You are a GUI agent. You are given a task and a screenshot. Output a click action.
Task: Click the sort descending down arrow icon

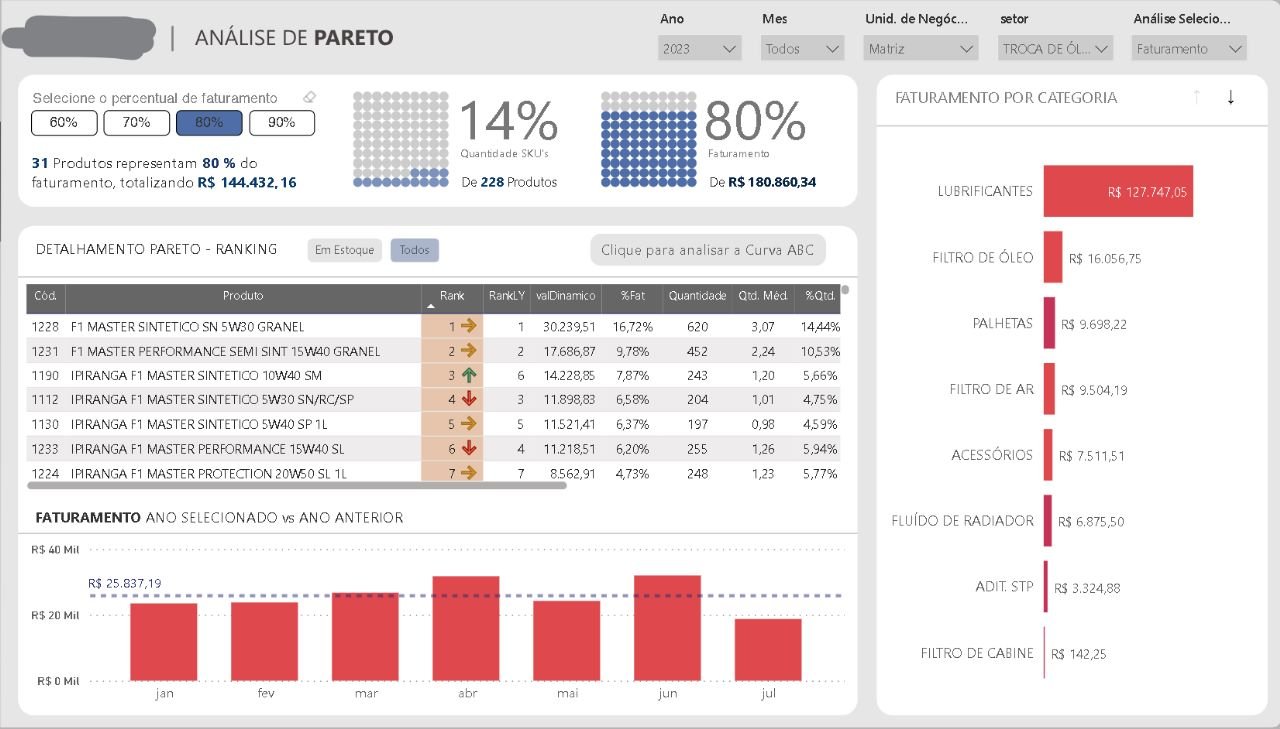pyautogui.click(x=1231, y=97)
